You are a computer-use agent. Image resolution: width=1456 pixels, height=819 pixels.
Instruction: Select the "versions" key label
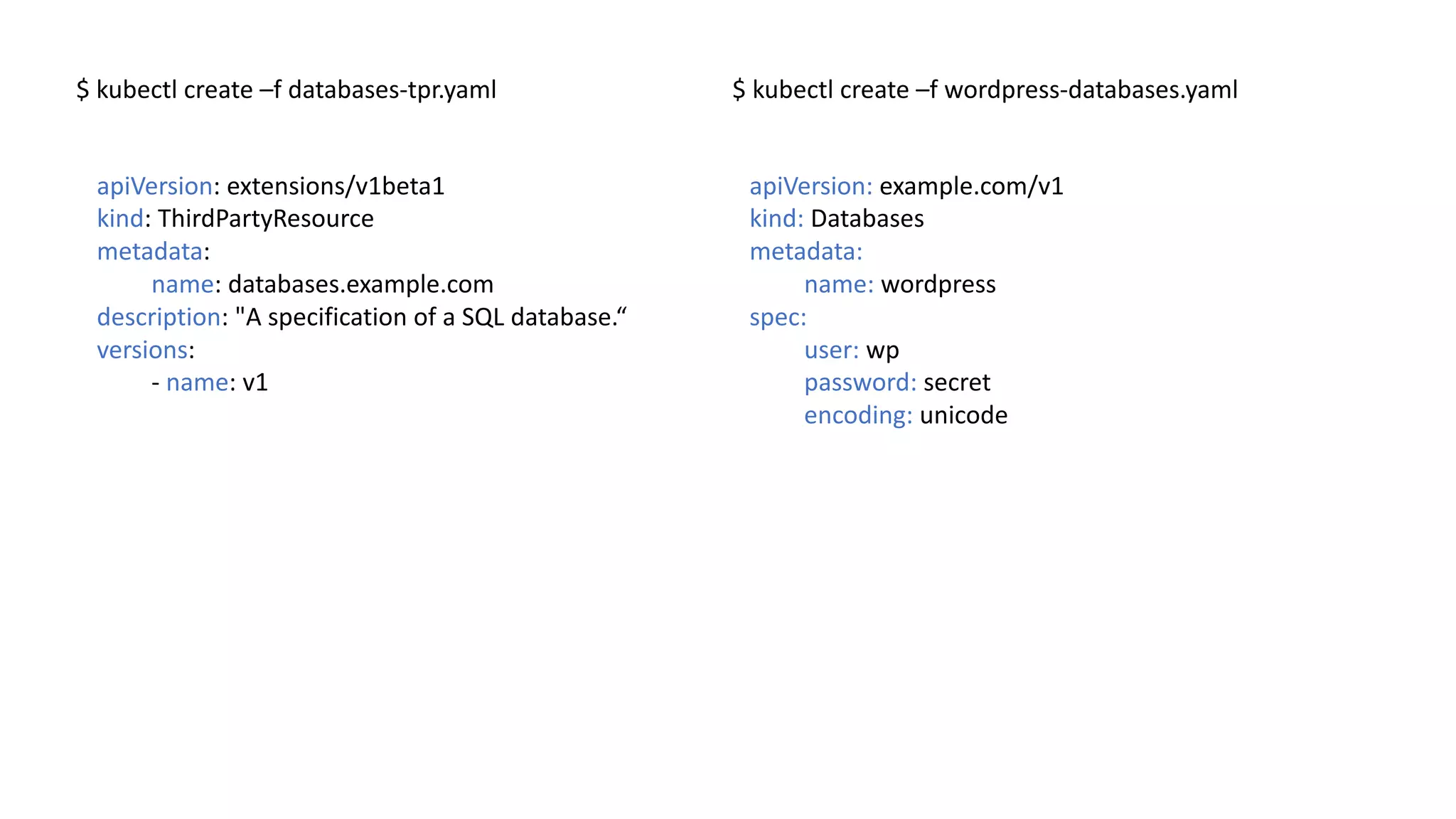click(x=142, y=350)
